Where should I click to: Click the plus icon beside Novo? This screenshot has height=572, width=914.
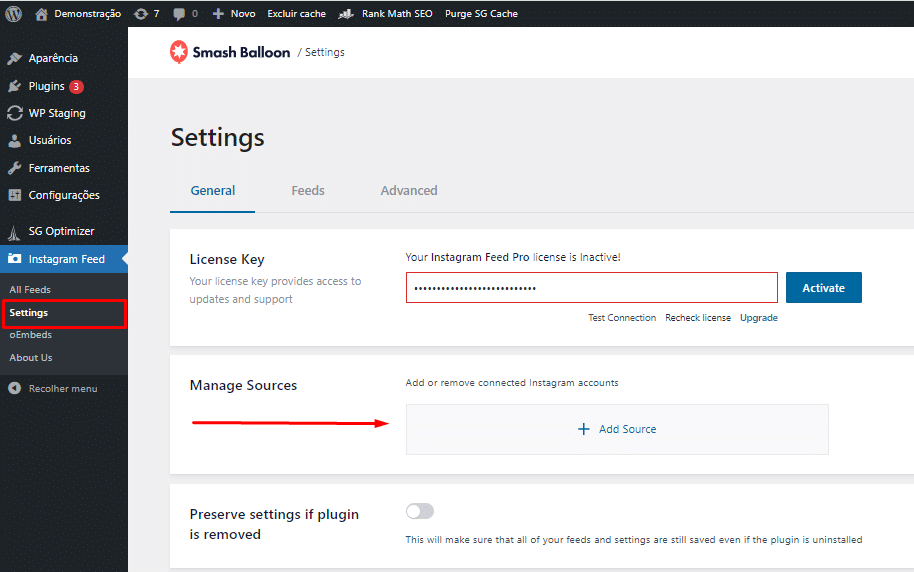[x=218, y=13]
